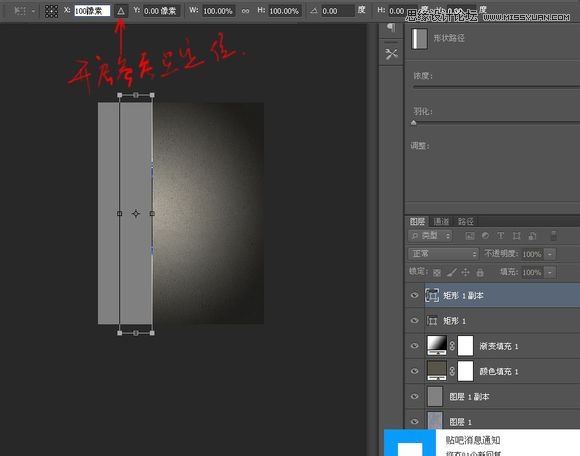This screenshot has height=456, width=580.
Task: Click the X position input field
Action: (x=92, y=11)
